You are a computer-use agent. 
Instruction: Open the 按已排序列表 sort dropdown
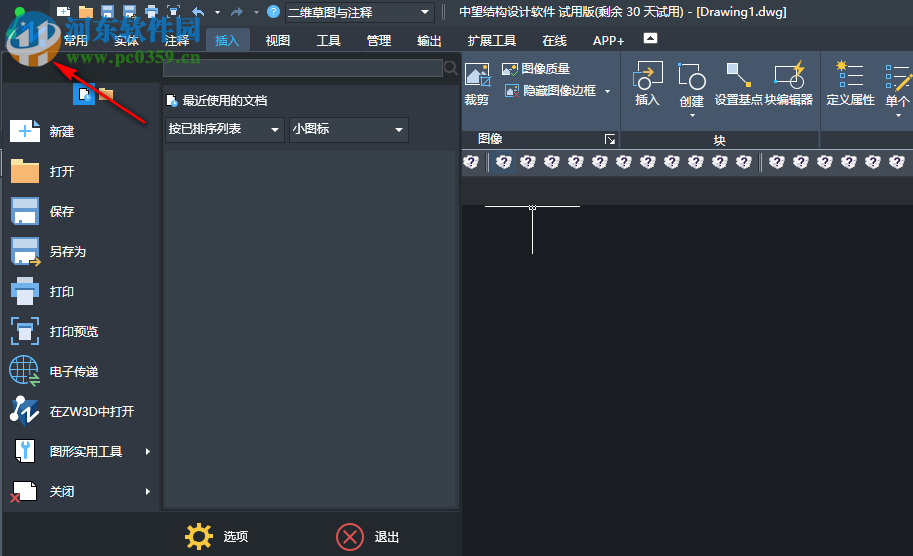point(224,129)
